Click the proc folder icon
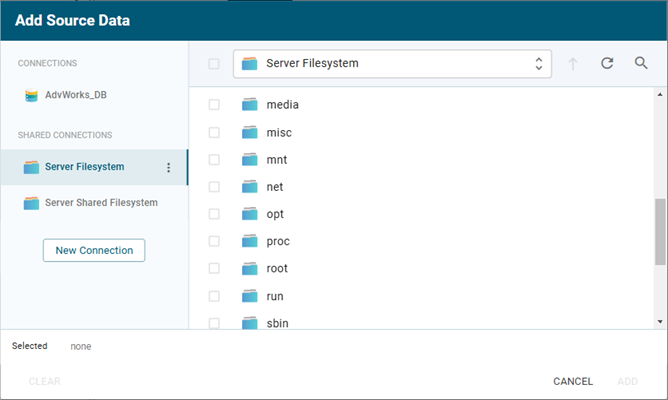Viewport: 668px width, 400px height. point(249,242)
